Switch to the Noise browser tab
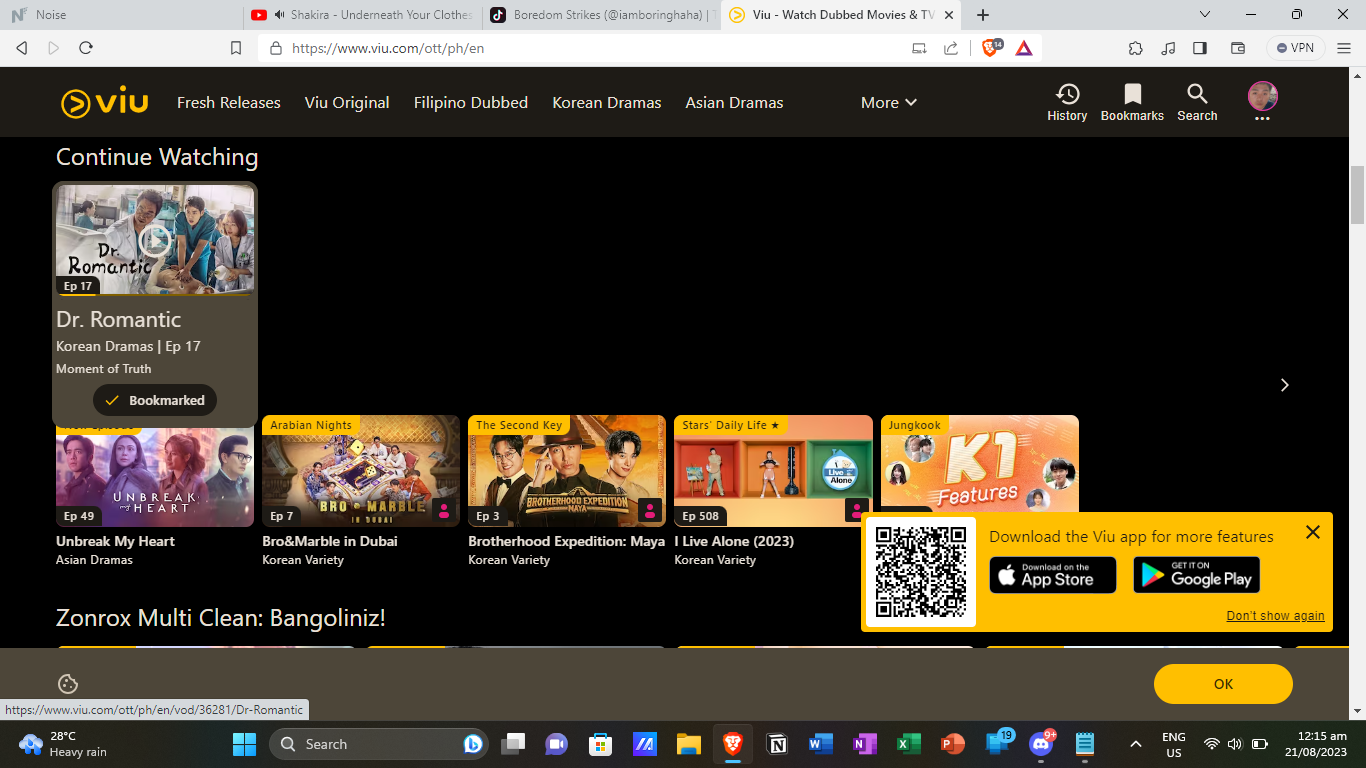 [120, 15]
